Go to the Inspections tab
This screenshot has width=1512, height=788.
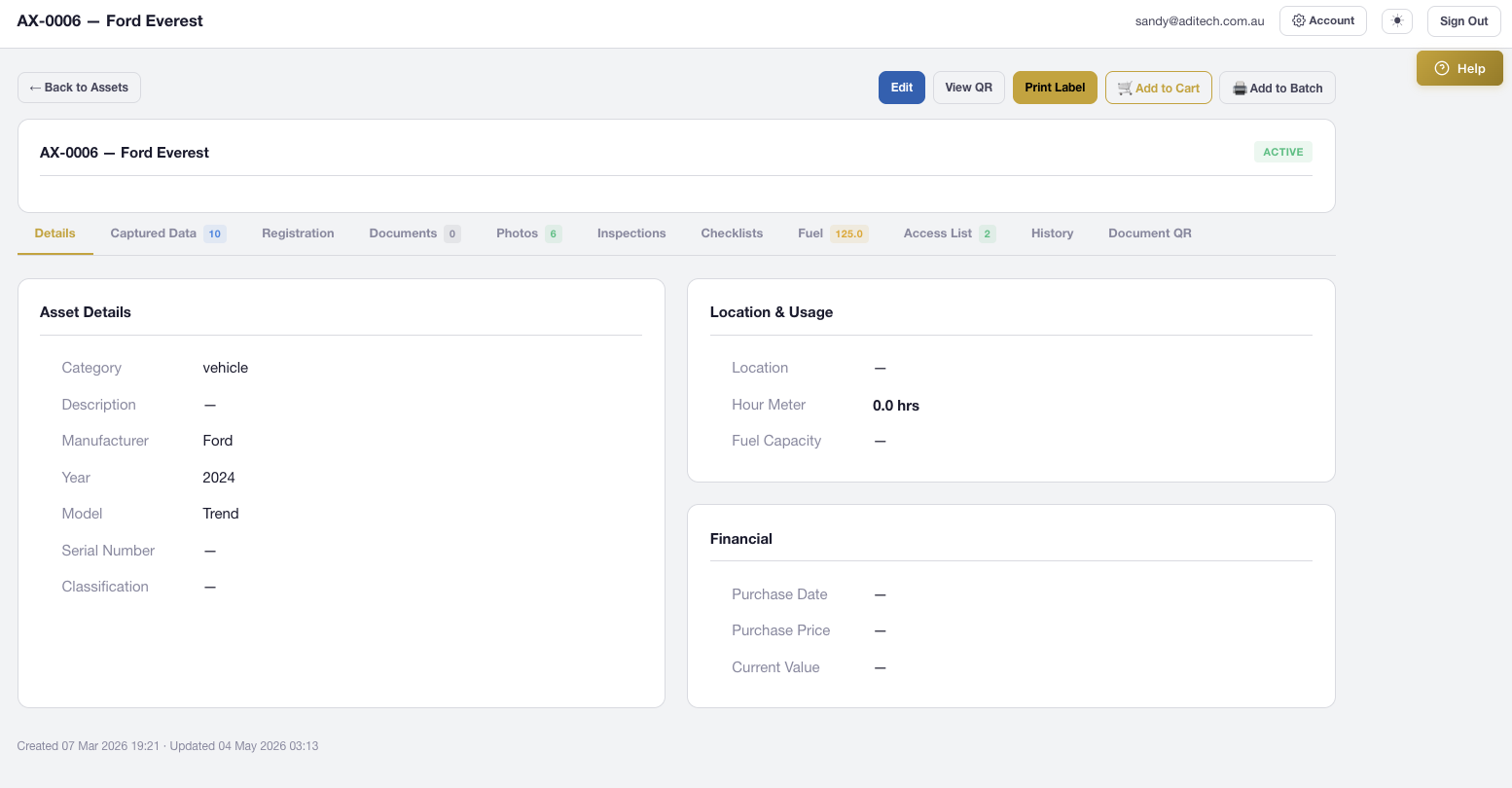[631, 233]
